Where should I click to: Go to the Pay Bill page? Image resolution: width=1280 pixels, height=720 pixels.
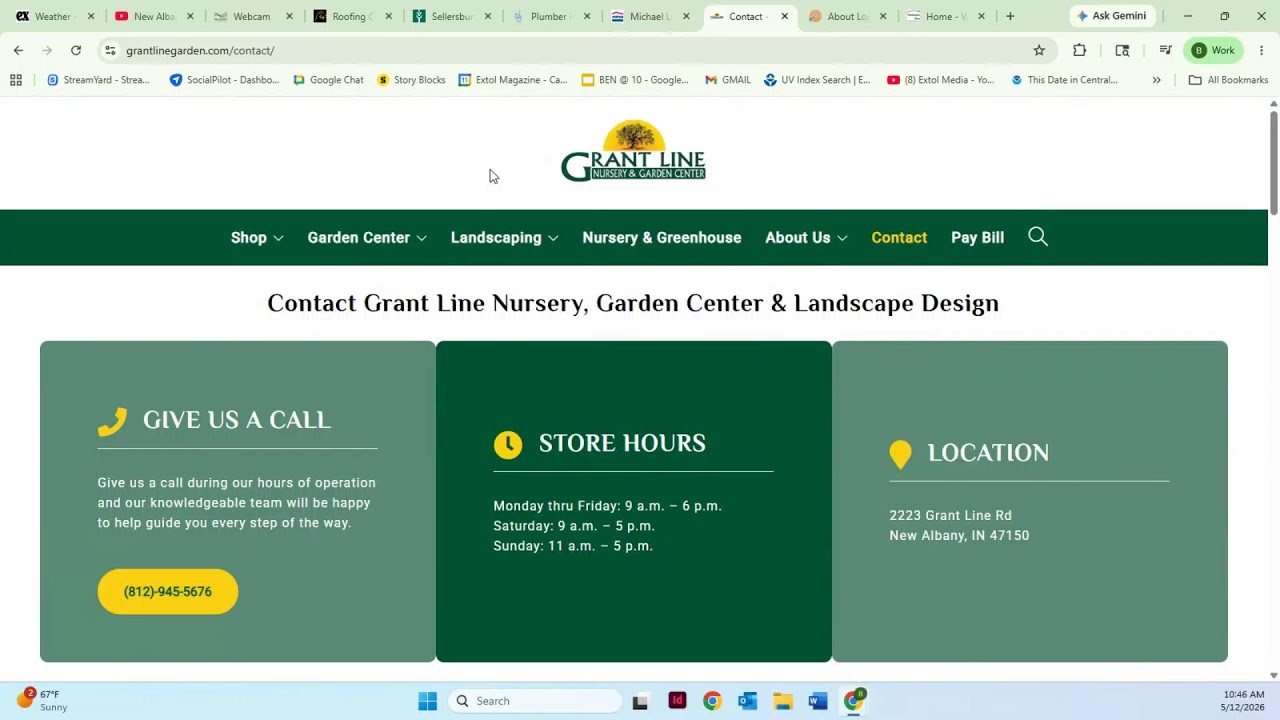point(977,238)
